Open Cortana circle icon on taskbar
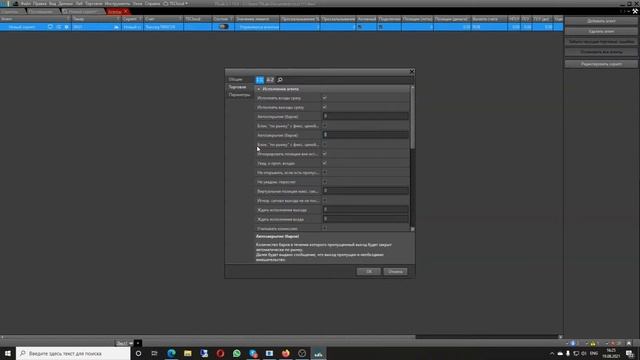The width and height of the screenshot is (640, 360). click(x=138, y=353)
